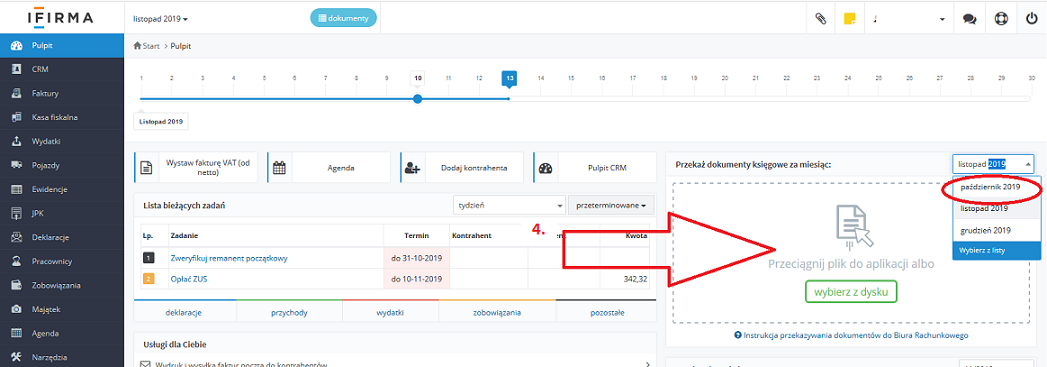Choose Wybierz z listy in the month dropdown
This screenshot has width=1047, height=367.
[x=997, y=250]
